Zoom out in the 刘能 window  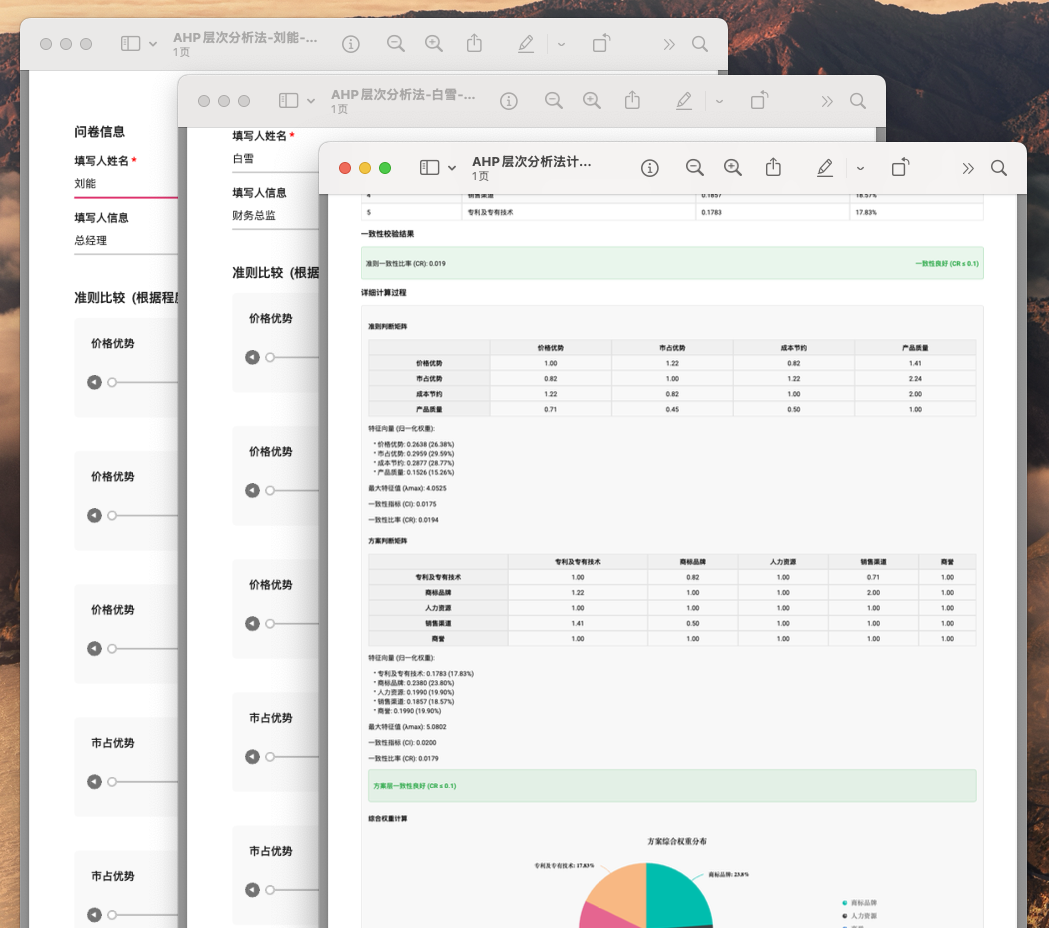[x=395, y=43]
